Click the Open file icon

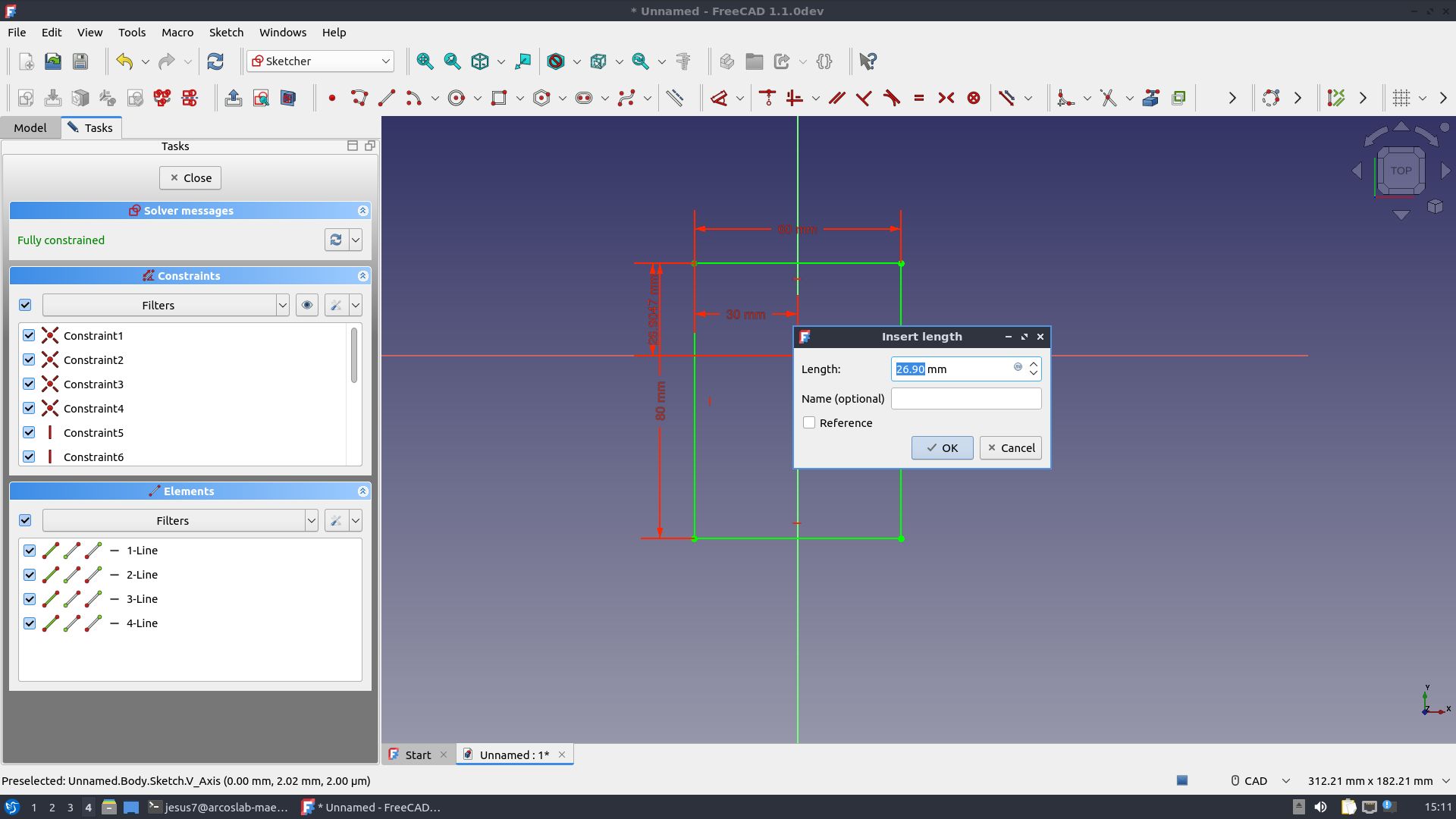[53, 61]
